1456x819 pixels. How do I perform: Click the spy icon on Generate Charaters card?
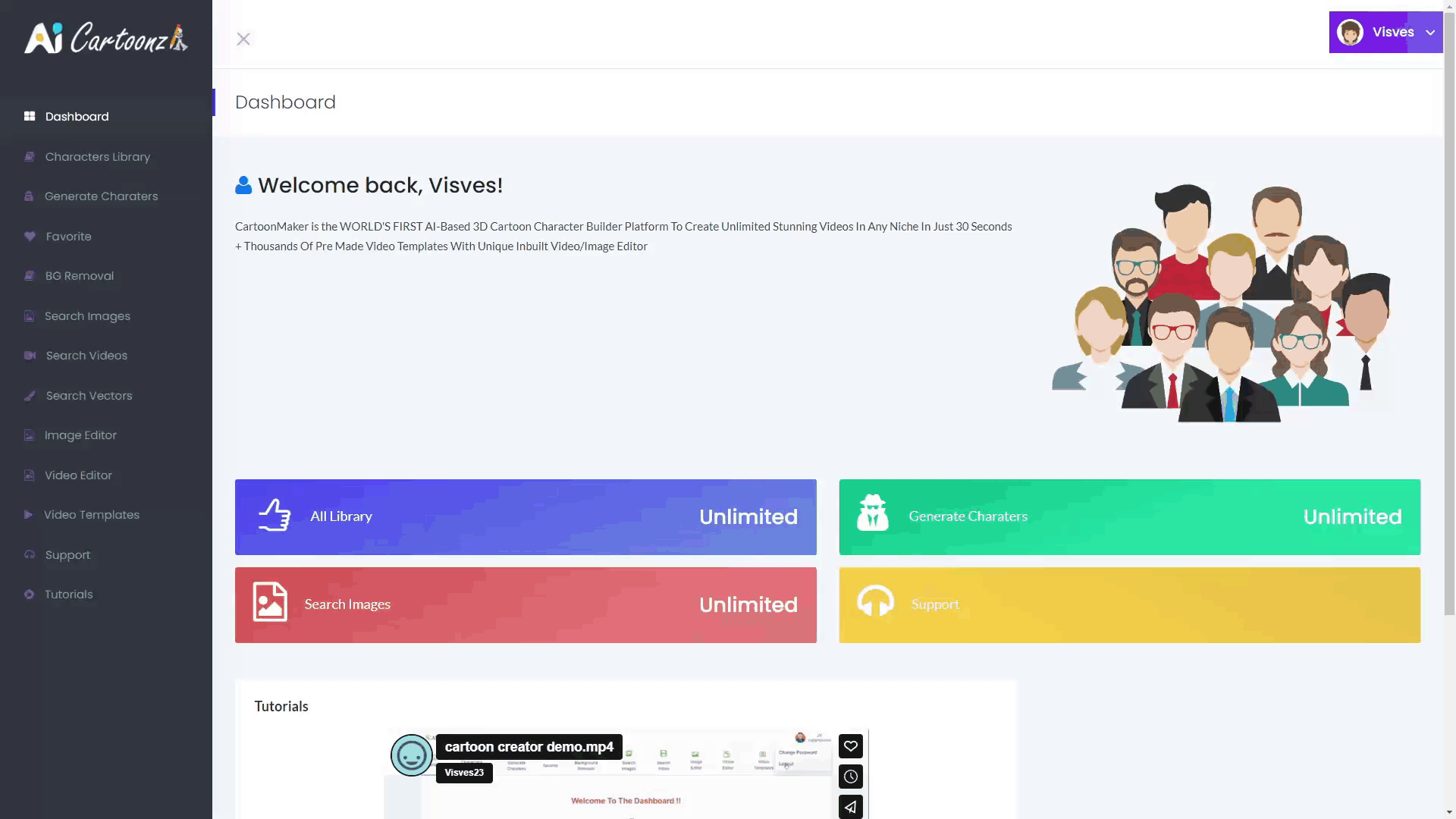872,513
